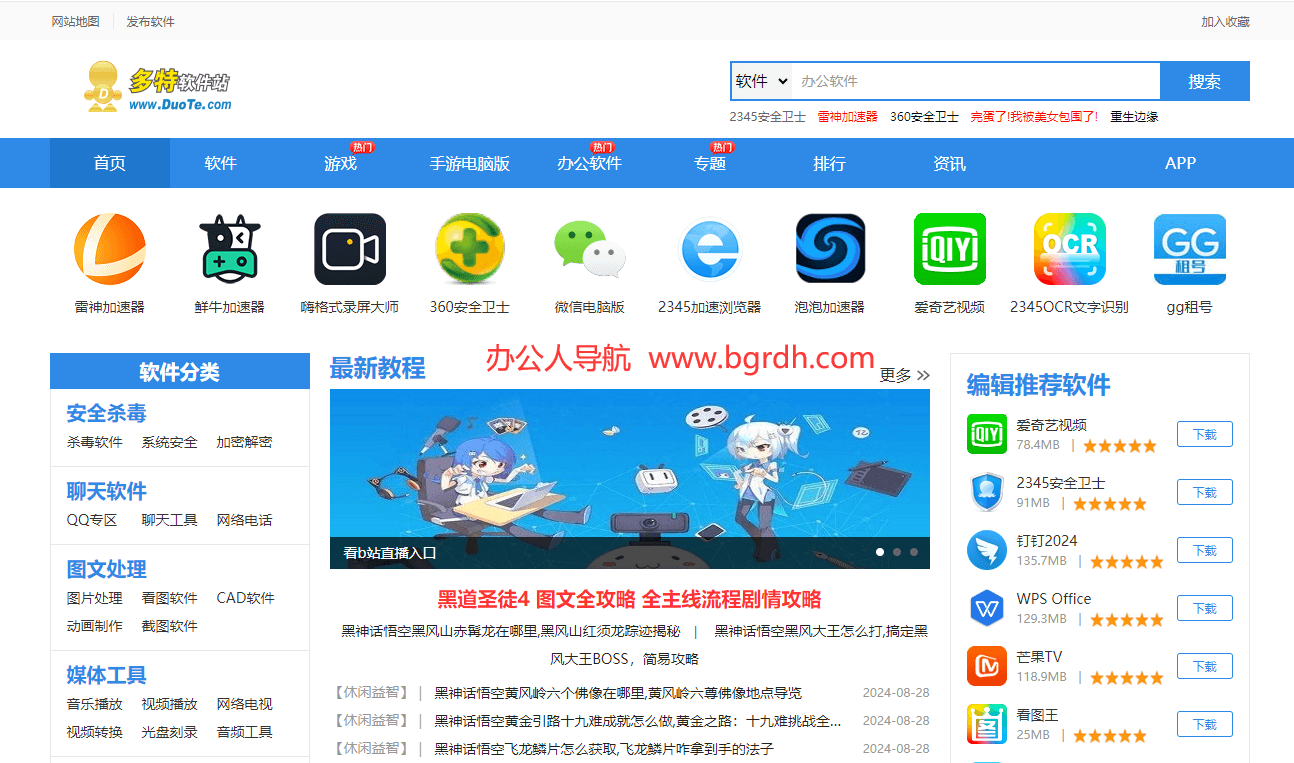Launch 嗨格式录屏大师 screen recorder icon
This screenshot has width=1294, height=763.
pos(350,249)
